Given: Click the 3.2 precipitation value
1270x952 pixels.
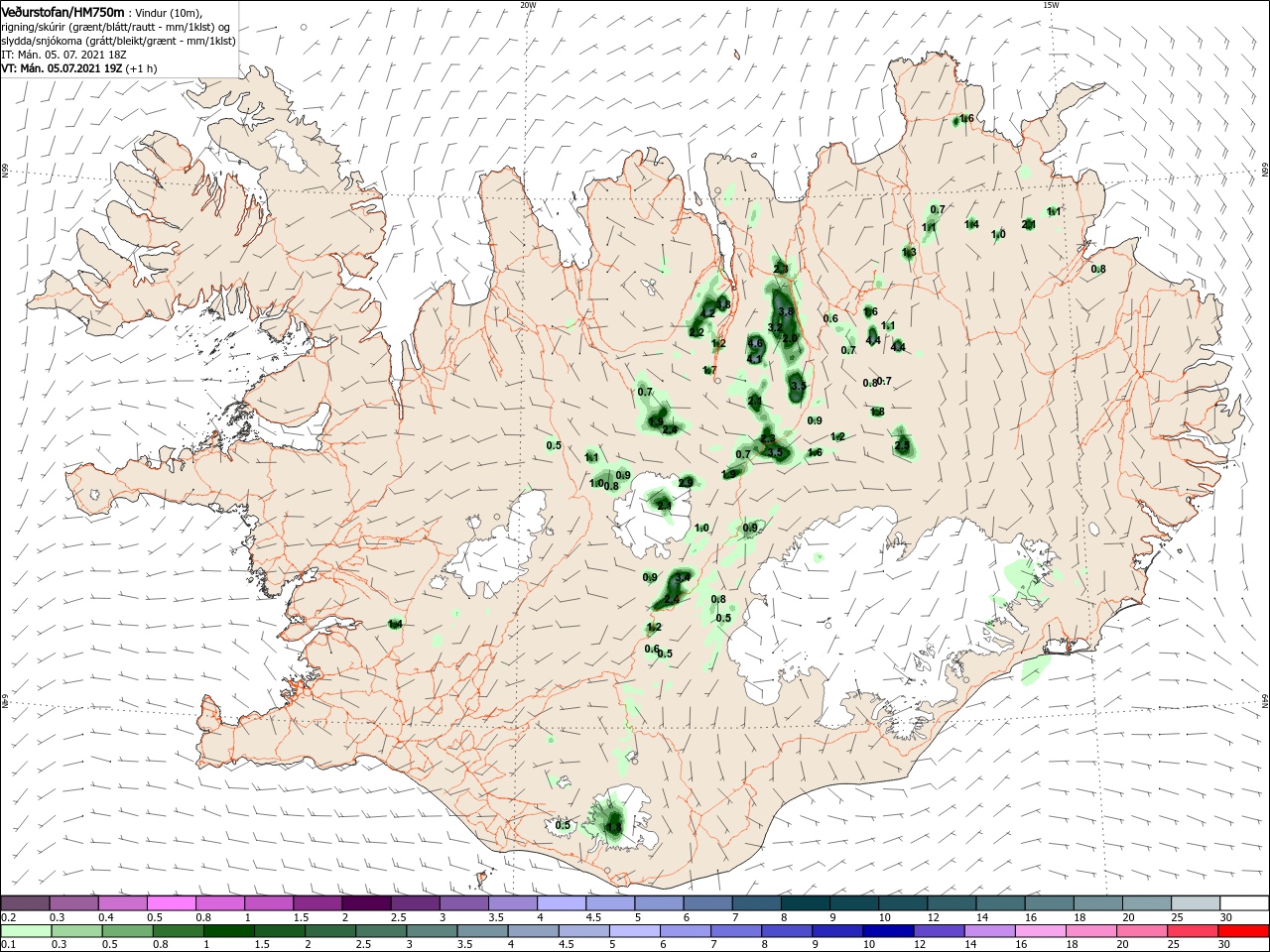Looking at the screenshot, I should (775, 327).
